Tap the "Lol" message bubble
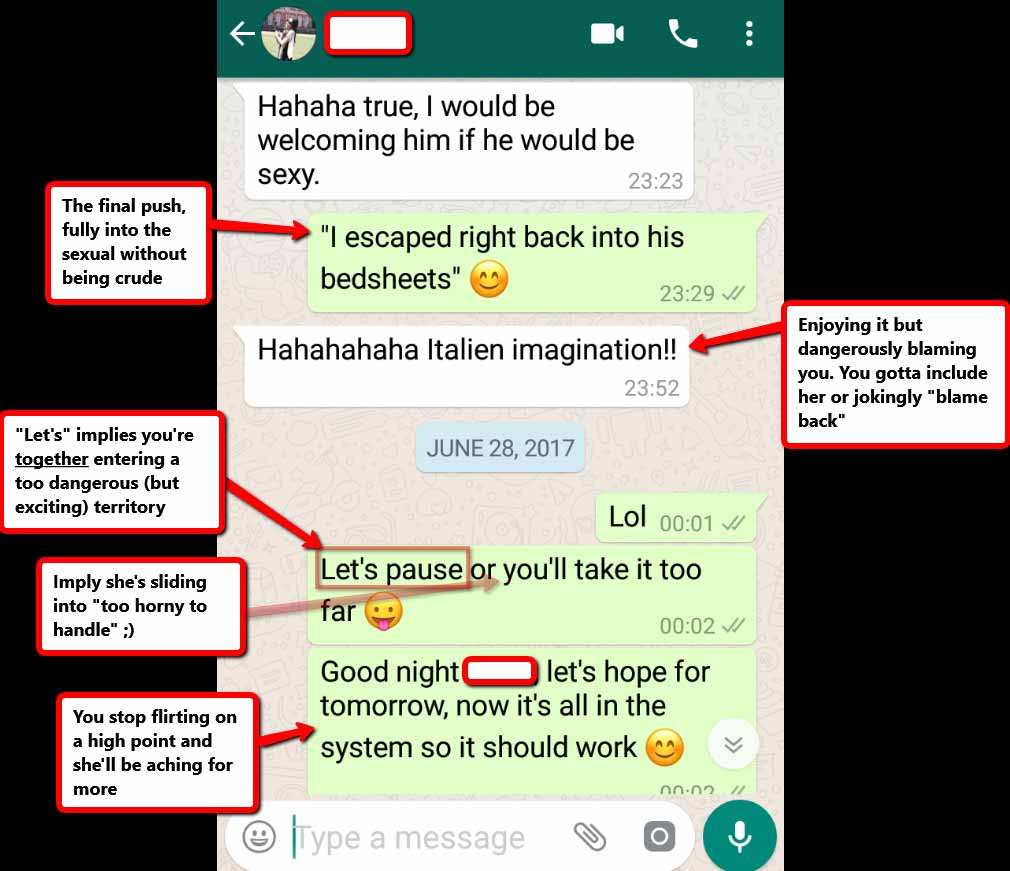The width and height of the screenshot is (1010, 871). pyautogui.click(x=680, y=517)
